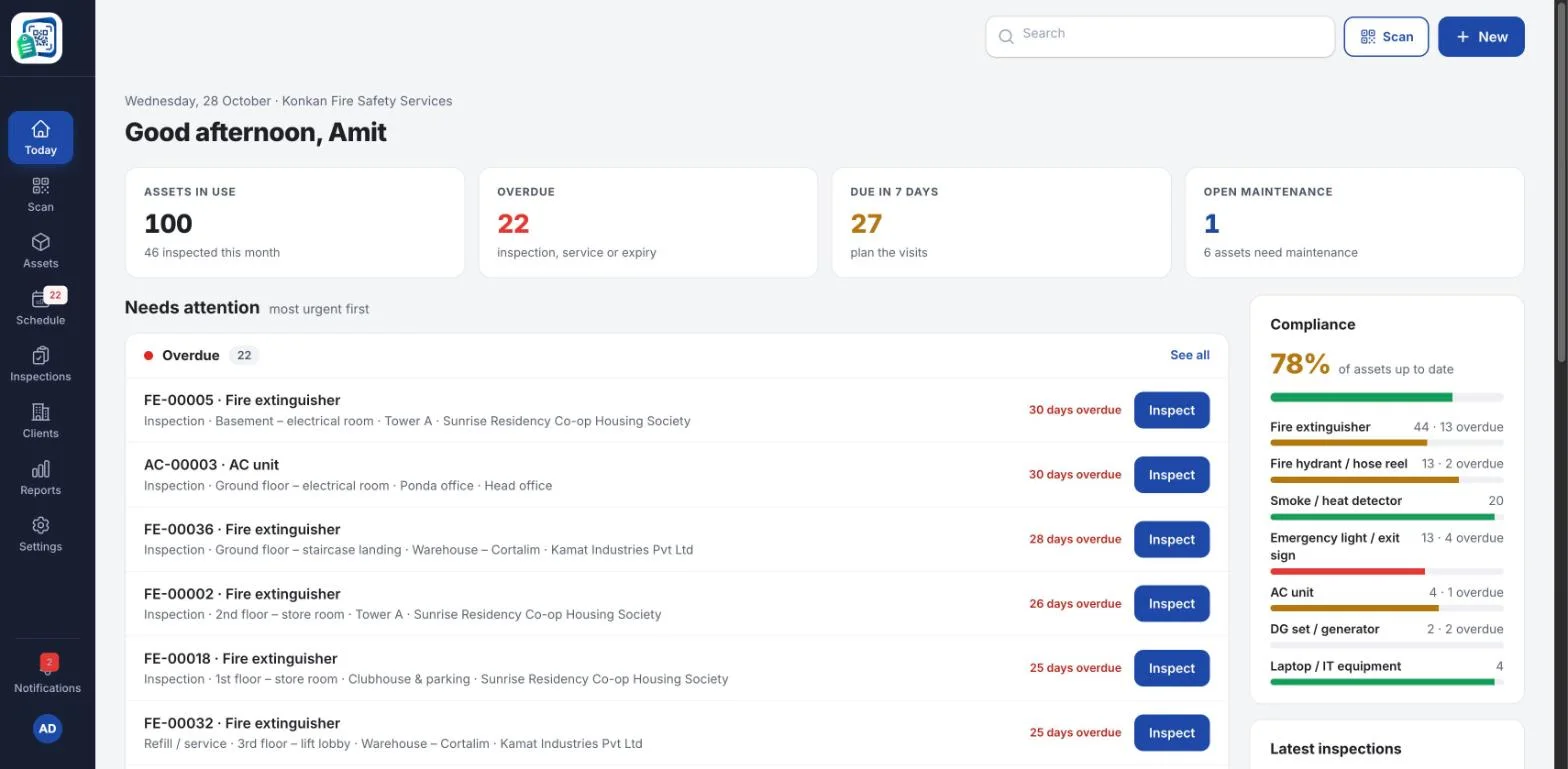Viewport: 1568px width, 769px height.
Task: Navigate to the Clients section
Action: tap(41, 421)
